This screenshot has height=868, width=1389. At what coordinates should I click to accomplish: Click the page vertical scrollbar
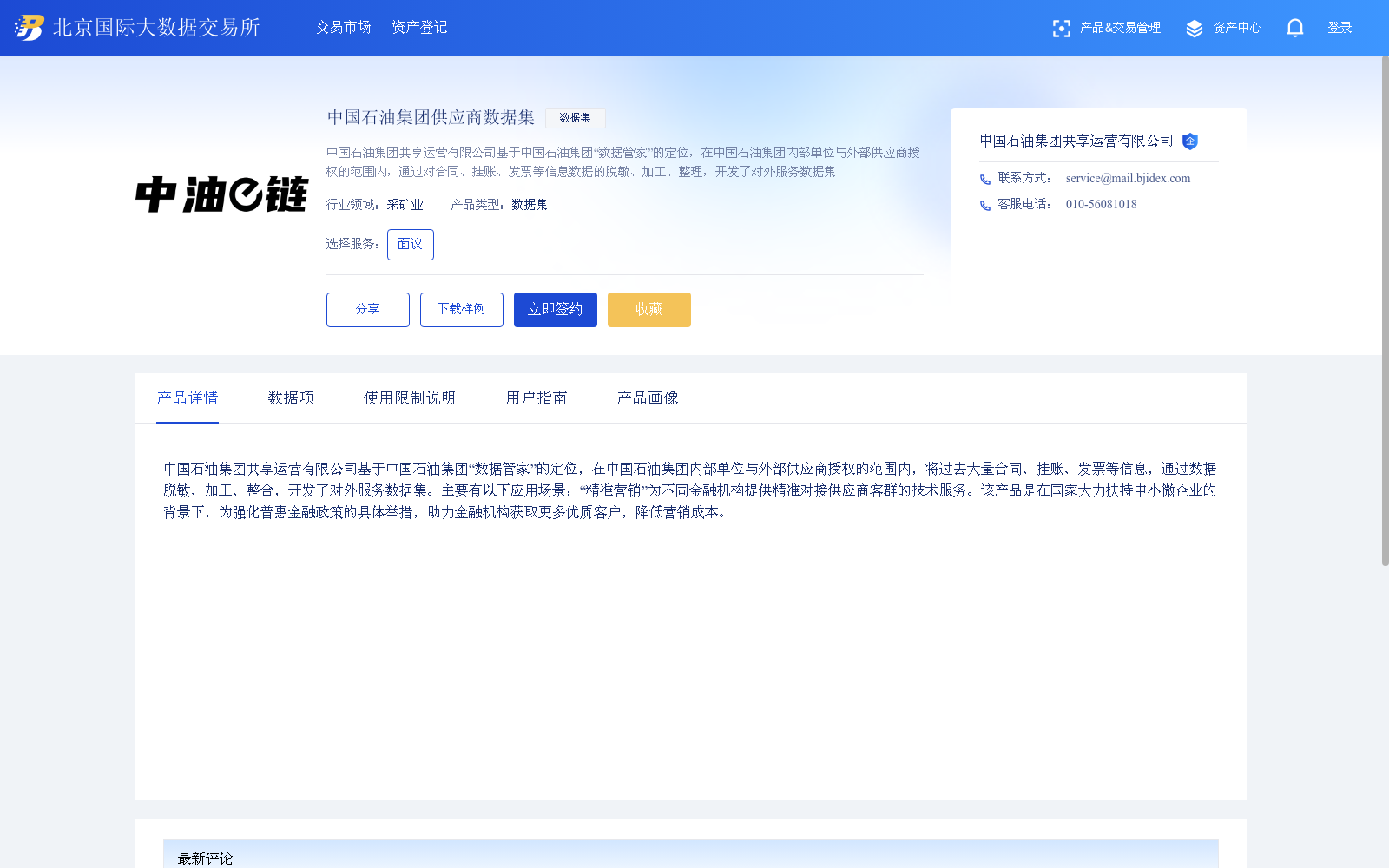pyautogui.click(x=1385, y=311)
